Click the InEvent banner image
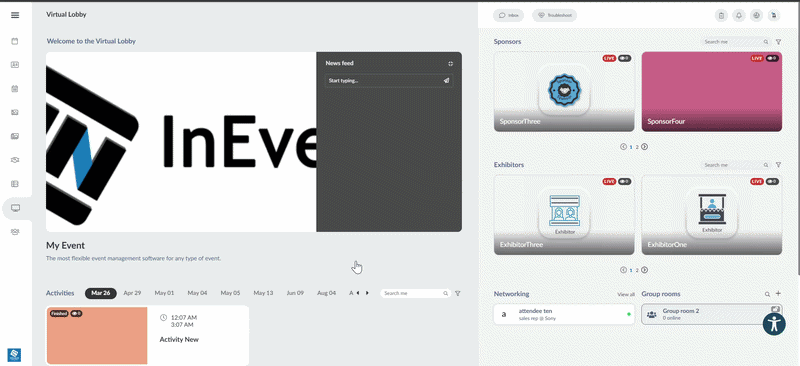Viewport: 800px width, 366px height. click(x=181, y=142)
